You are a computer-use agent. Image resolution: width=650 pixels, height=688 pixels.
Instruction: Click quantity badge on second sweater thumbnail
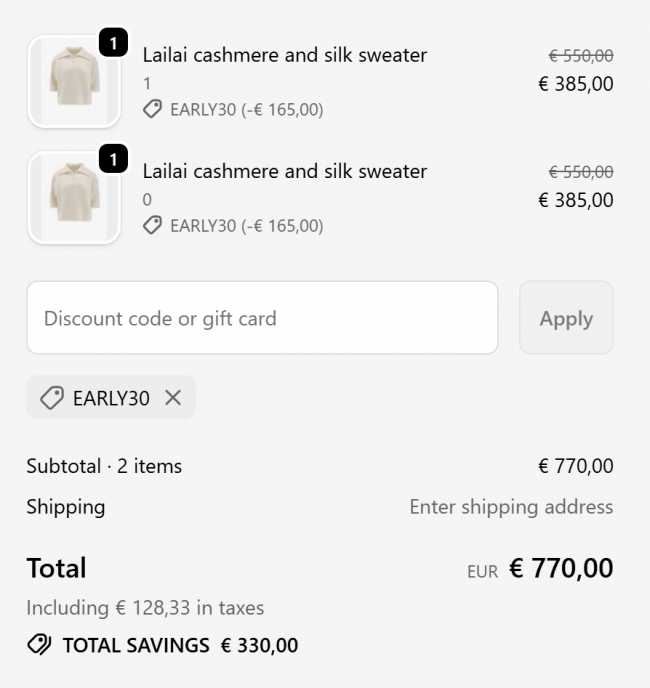tap(114, 159)
